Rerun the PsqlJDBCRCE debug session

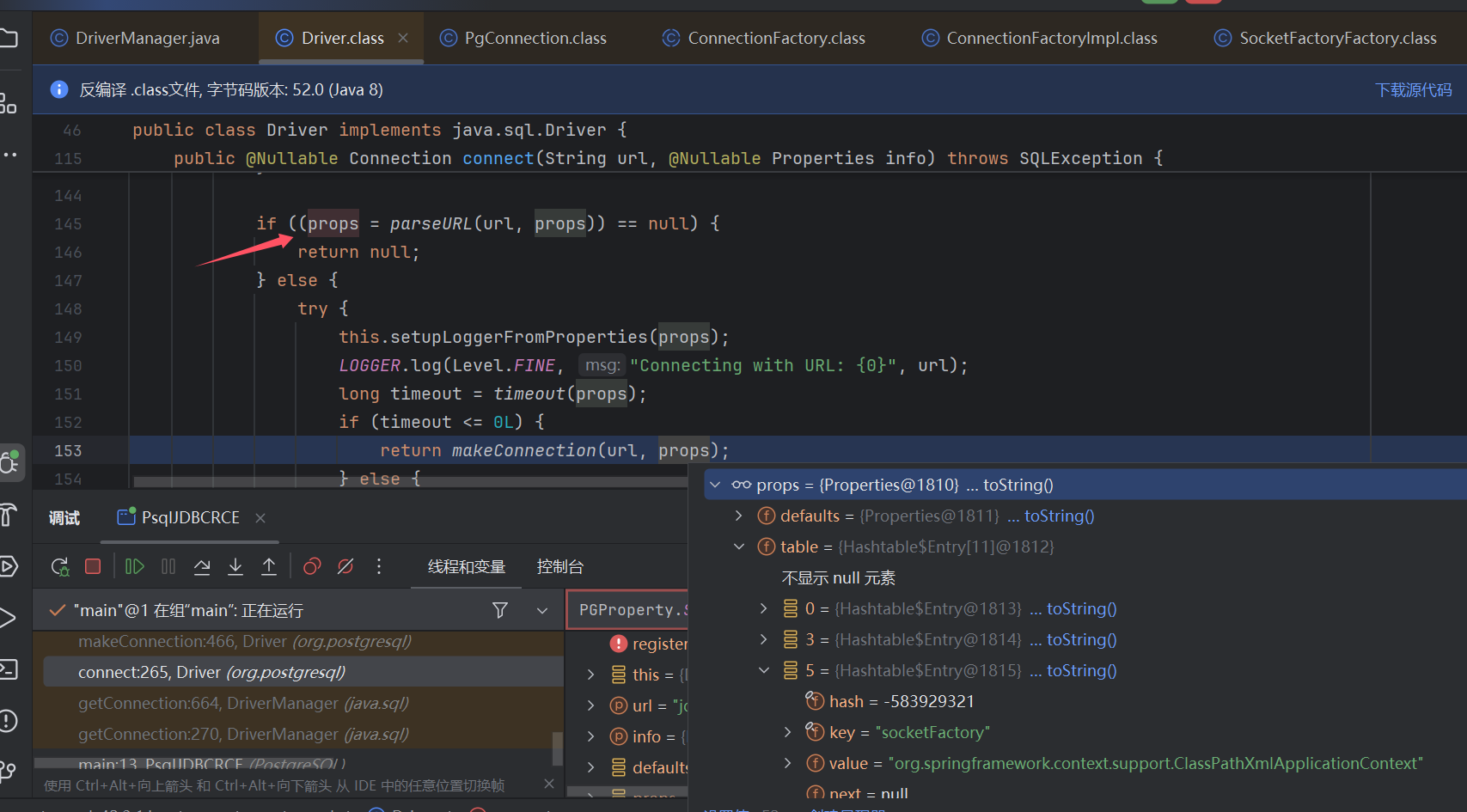59,566
